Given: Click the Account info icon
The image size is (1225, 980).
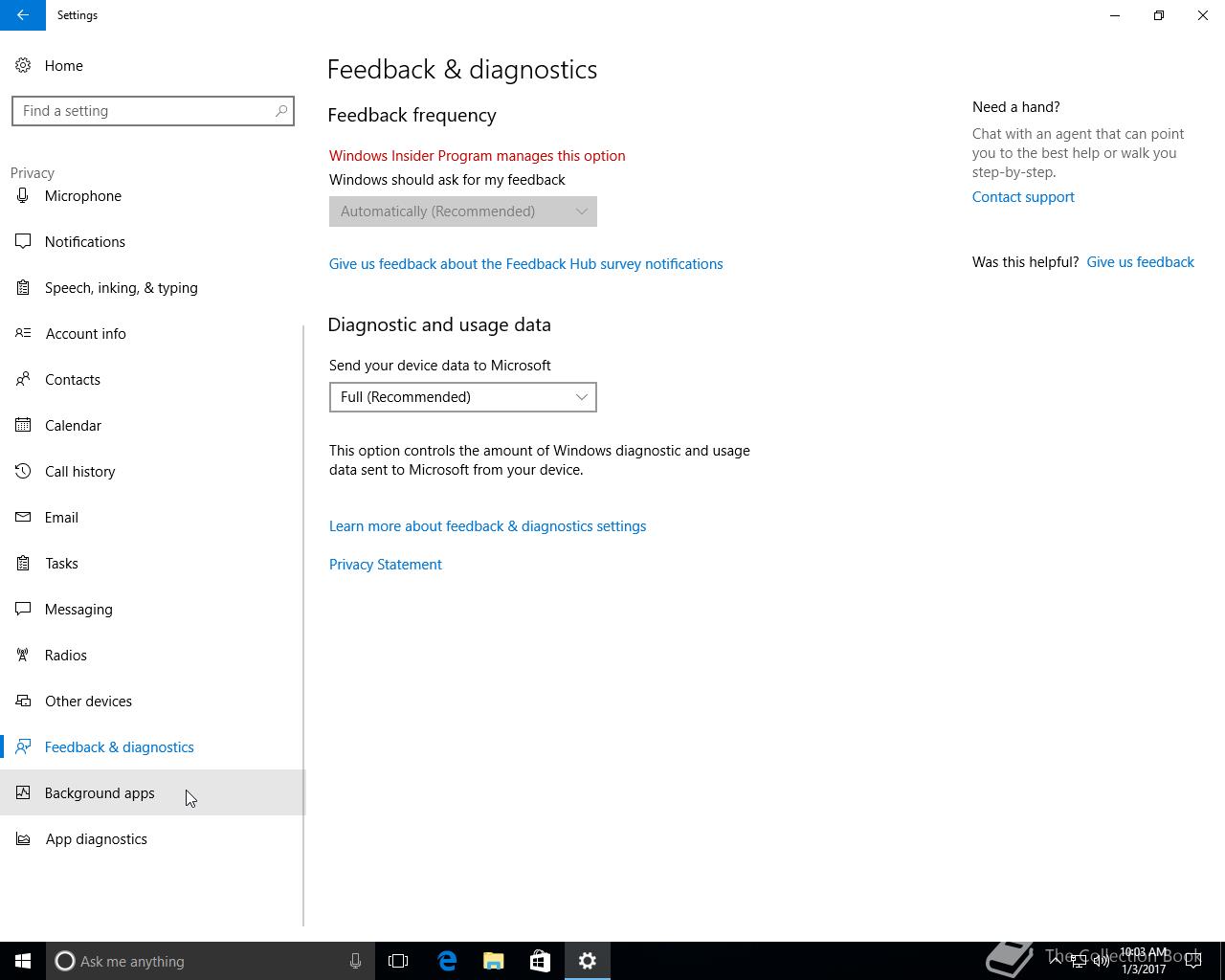Looking at the screenshot, I should pyautogui.click(x=23, y=334).
